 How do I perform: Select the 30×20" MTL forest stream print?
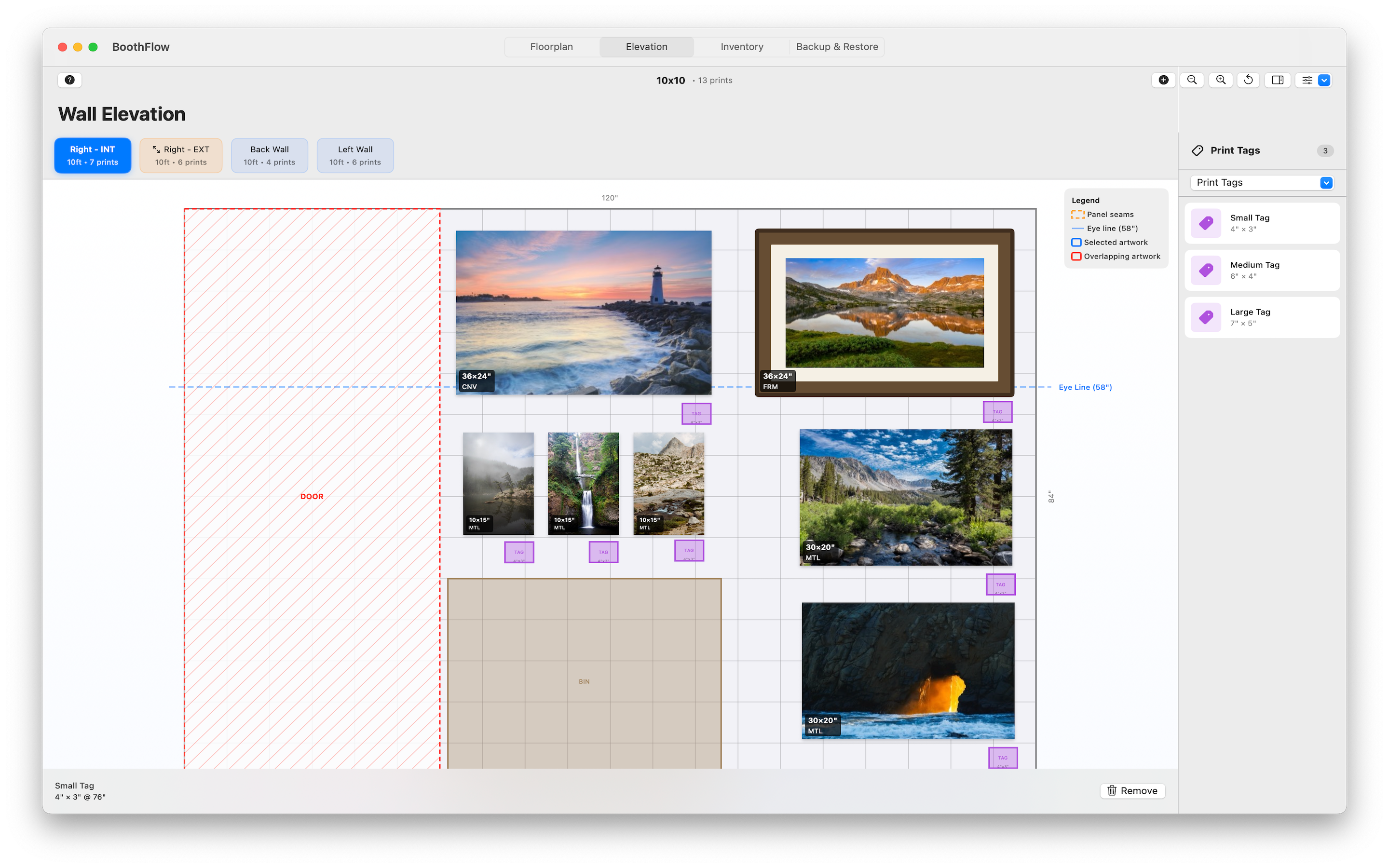[906, 497]
